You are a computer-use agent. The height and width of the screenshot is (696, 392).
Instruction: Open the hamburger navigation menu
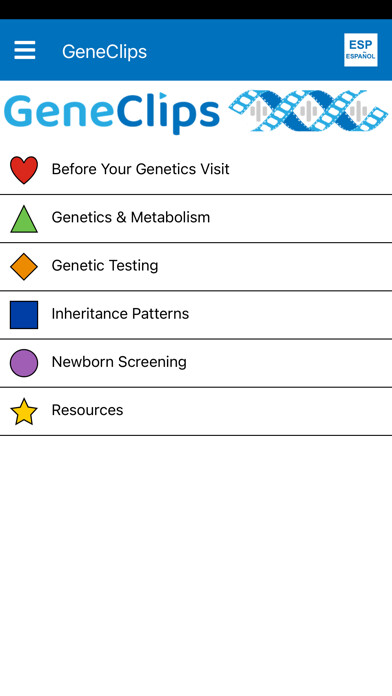pos(24,50)
